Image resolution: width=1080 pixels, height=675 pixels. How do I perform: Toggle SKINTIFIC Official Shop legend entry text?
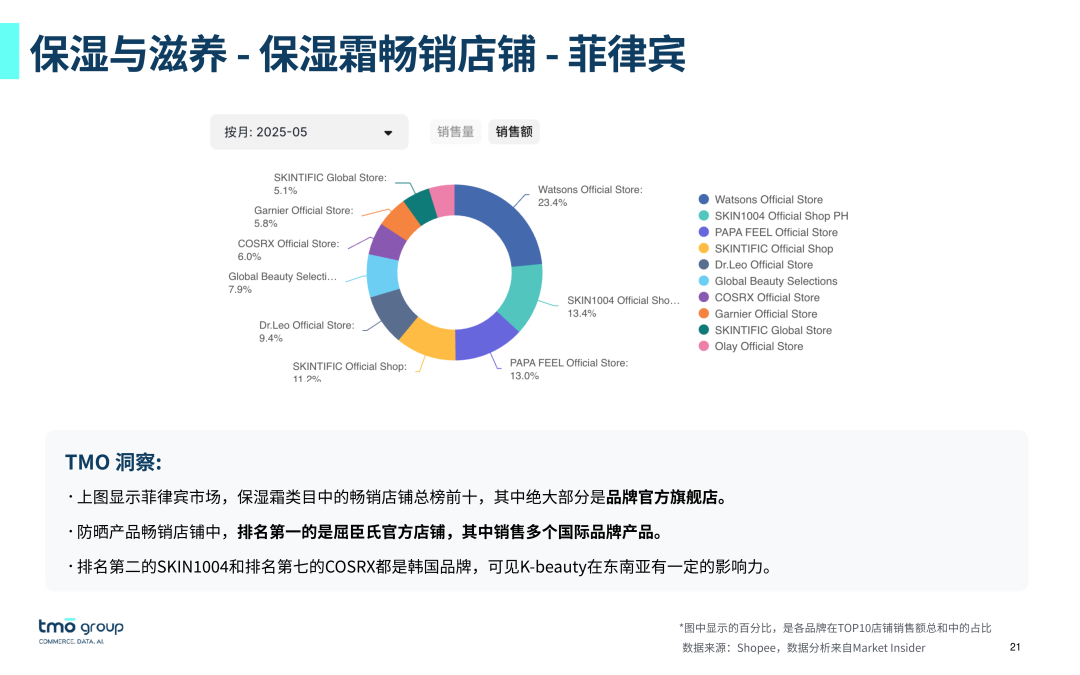point(773,249)
